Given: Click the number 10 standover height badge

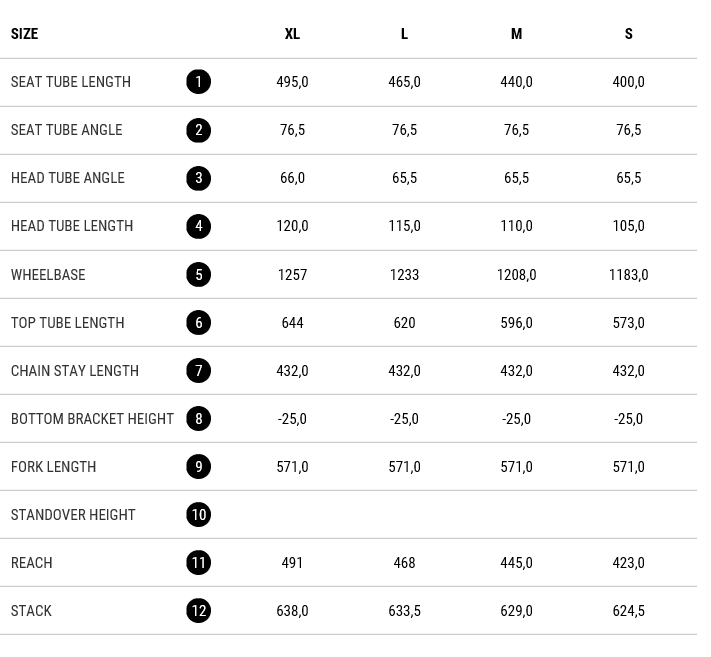Looking at the screenshot, I should point(198,515).
